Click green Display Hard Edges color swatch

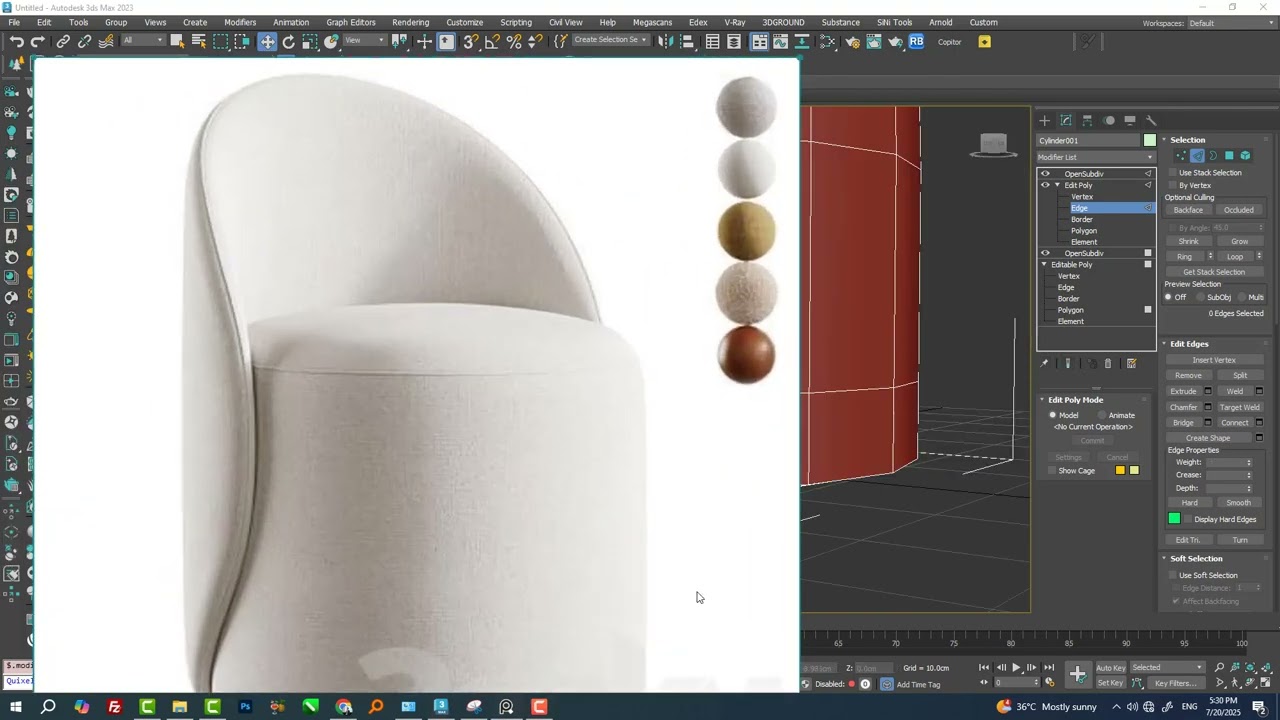tap(1174, 519)
